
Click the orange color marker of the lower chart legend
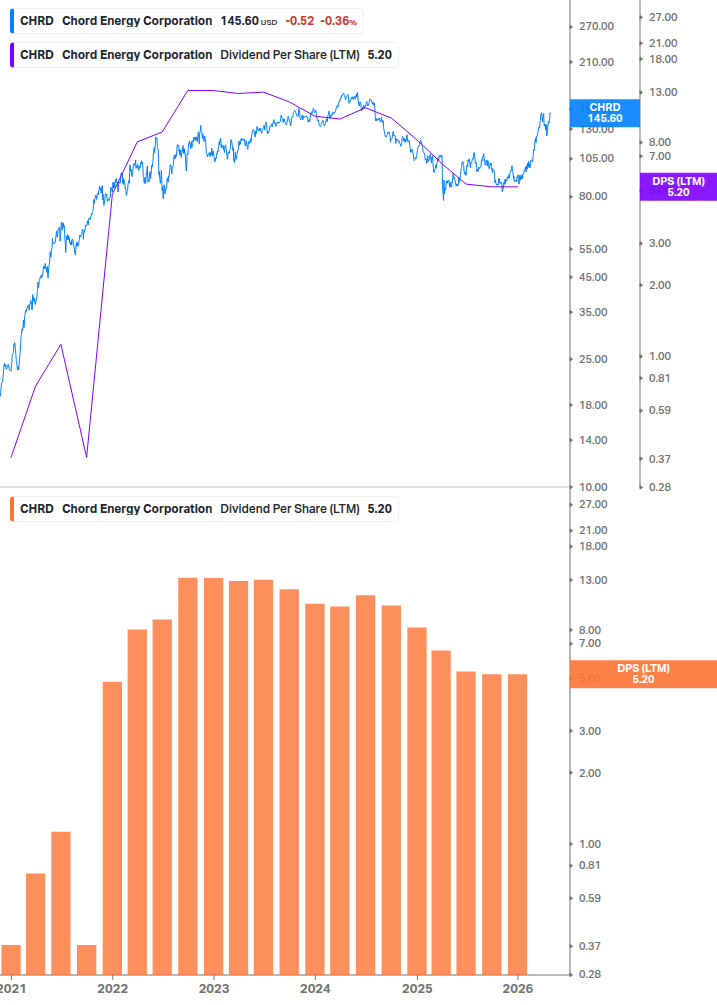[12, 509]
